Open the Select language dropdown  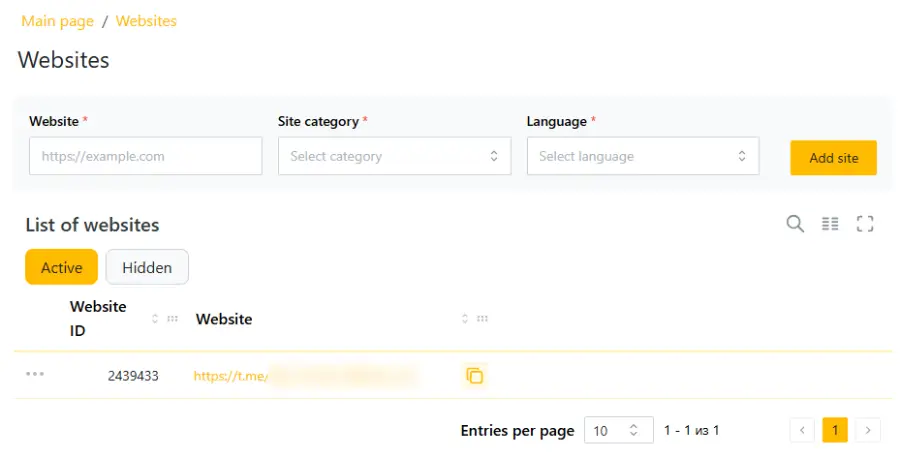coord(643,156)
